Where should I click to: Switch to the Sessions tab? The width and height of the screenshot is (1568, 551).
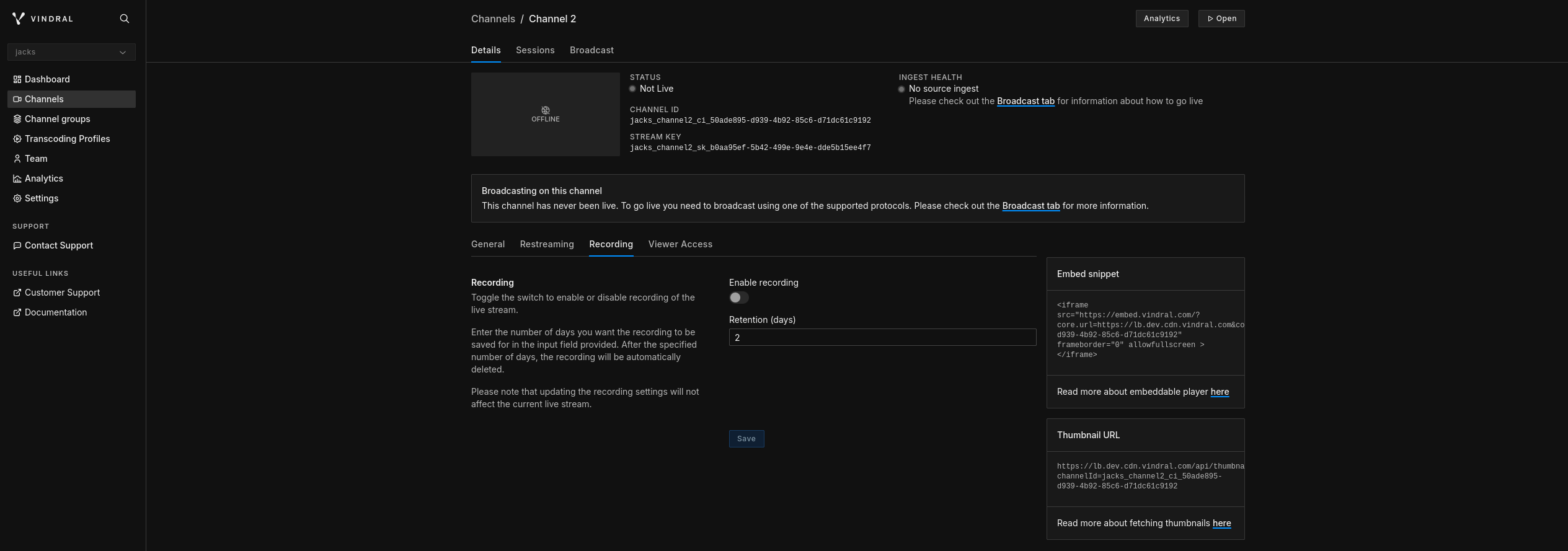(535, 50)
